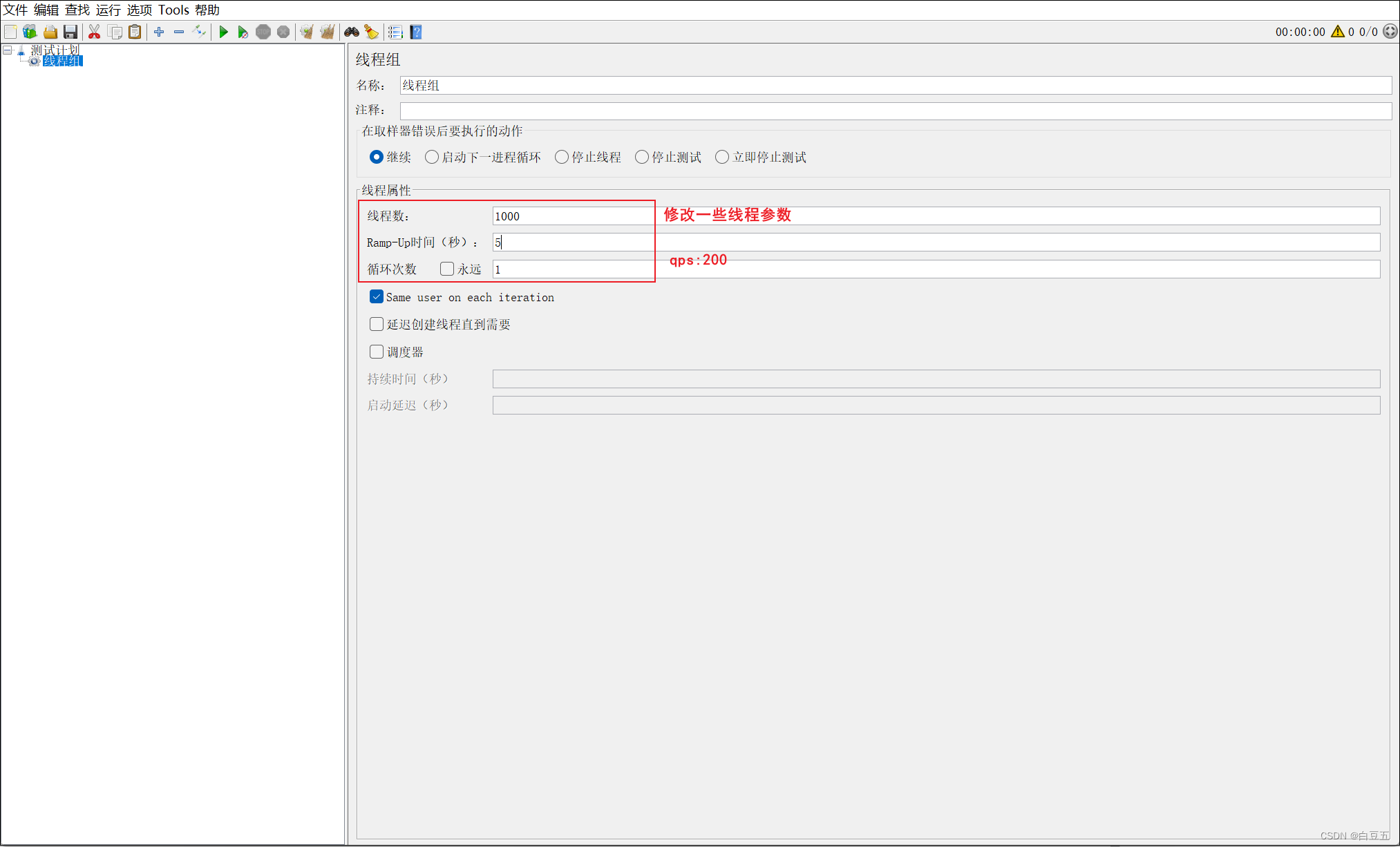Click the binoculars Search icon

[x=352, y=32]
